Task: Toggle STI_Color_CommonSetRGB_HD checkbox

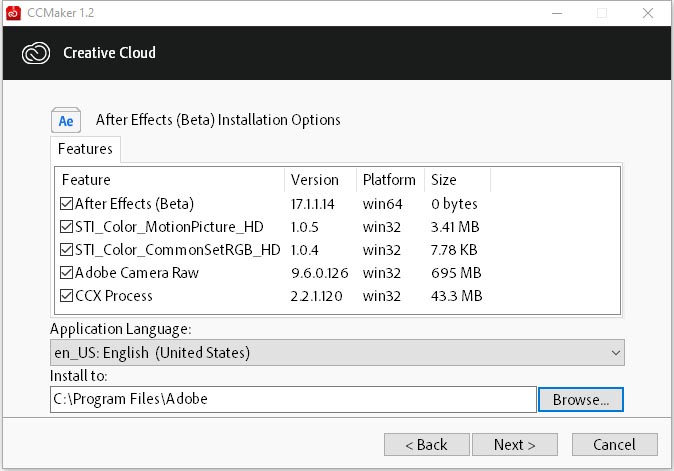Action: pos(66,250)
